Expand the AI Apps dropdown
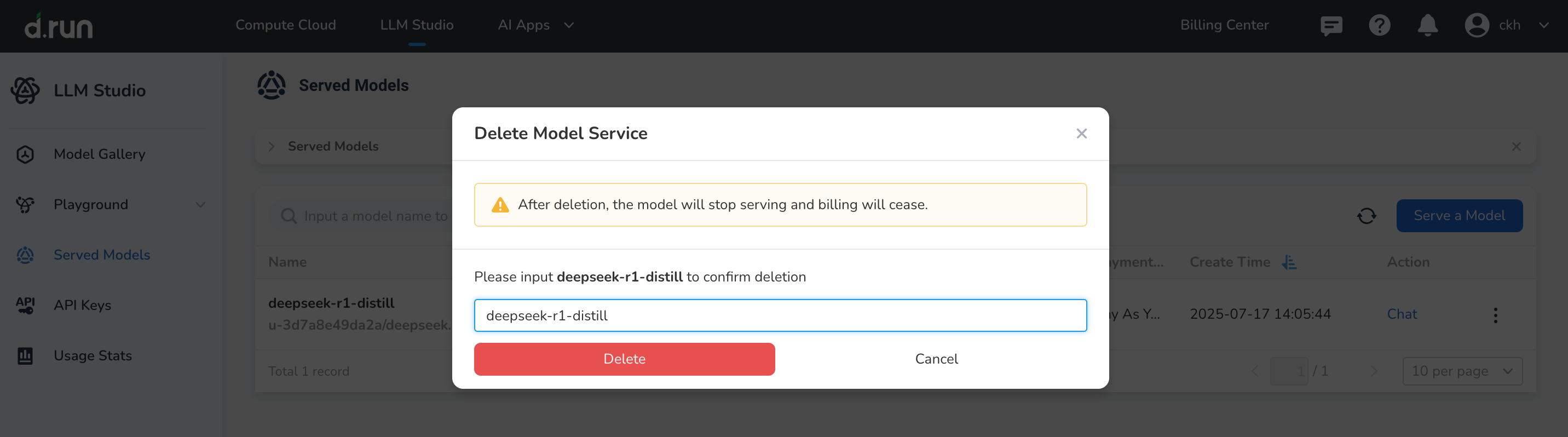 pos(568,26)
